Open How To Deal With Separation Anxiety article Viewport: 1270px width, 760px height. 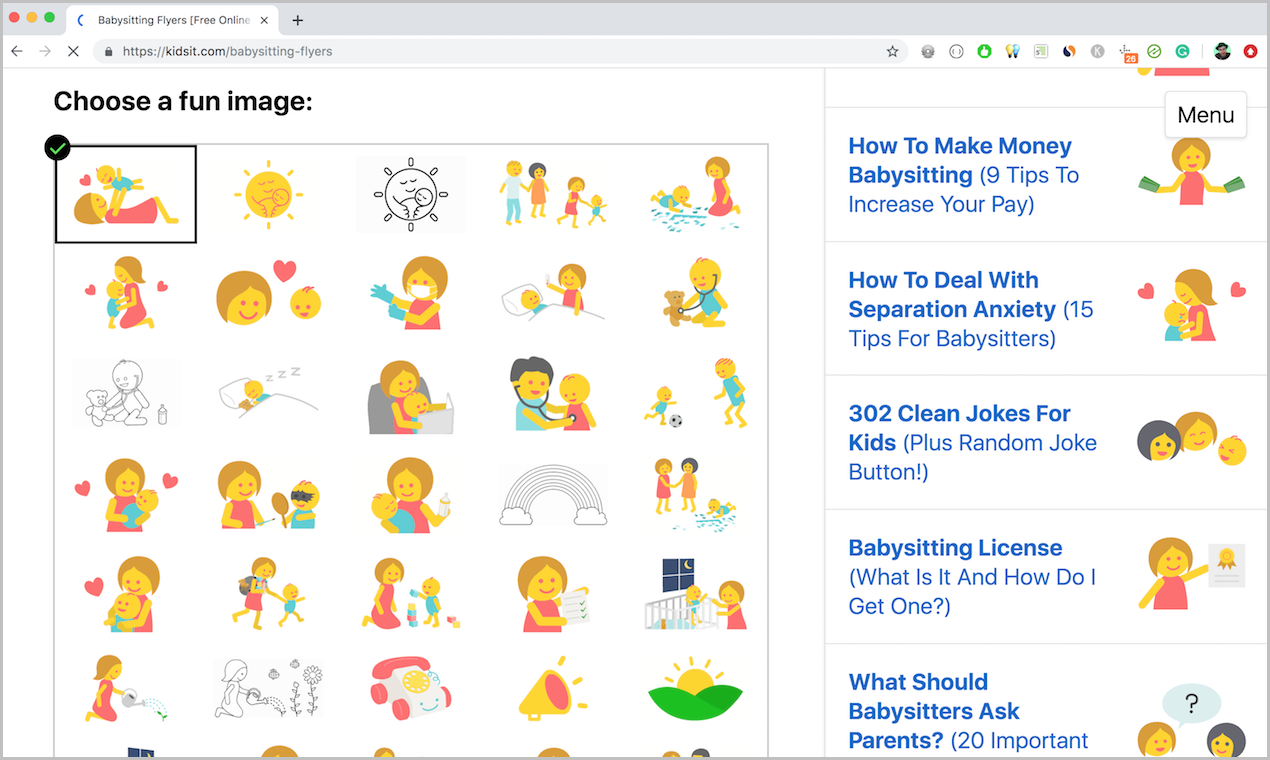(971, 309)
